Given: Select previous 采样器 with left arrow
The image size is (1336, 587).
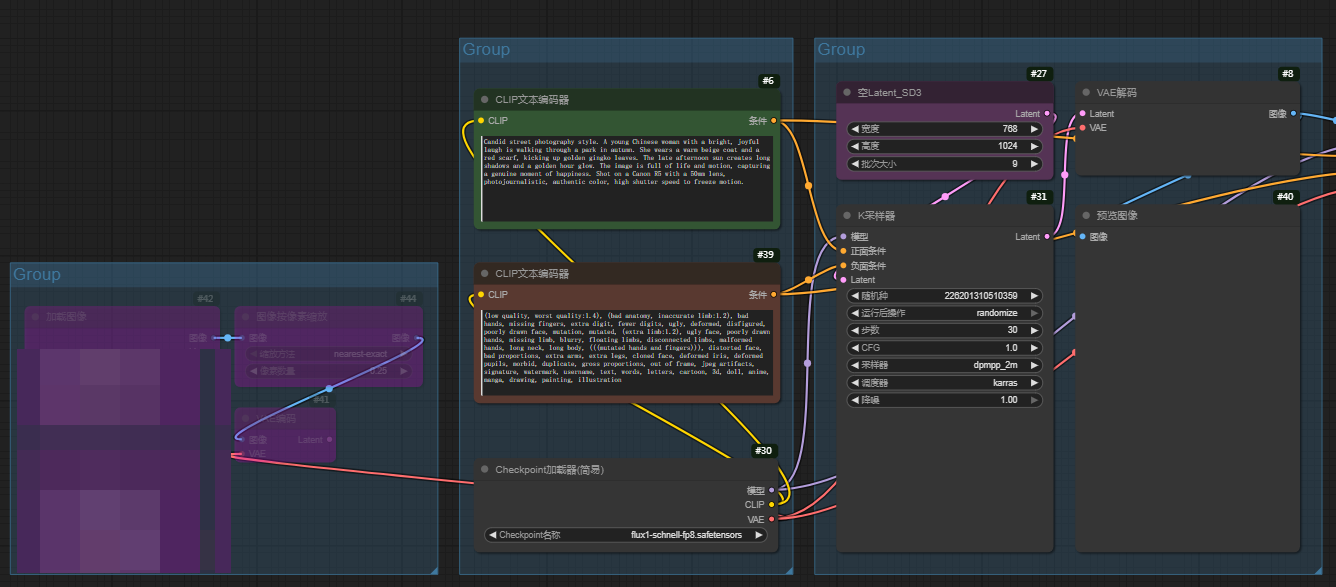Looking at the screenshot, I should 853,365.
